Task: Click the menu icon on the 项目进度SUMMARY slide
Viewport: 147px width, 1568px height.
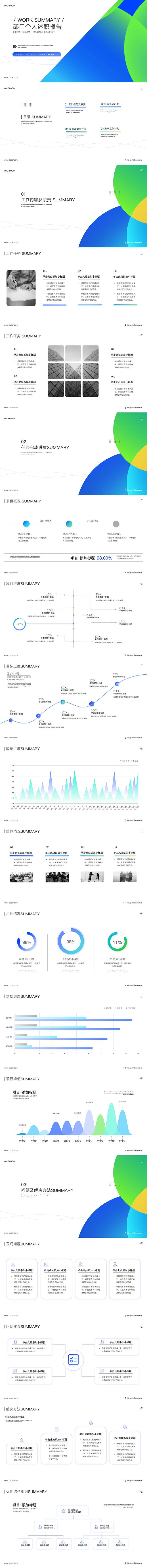Action: (141, 584)
